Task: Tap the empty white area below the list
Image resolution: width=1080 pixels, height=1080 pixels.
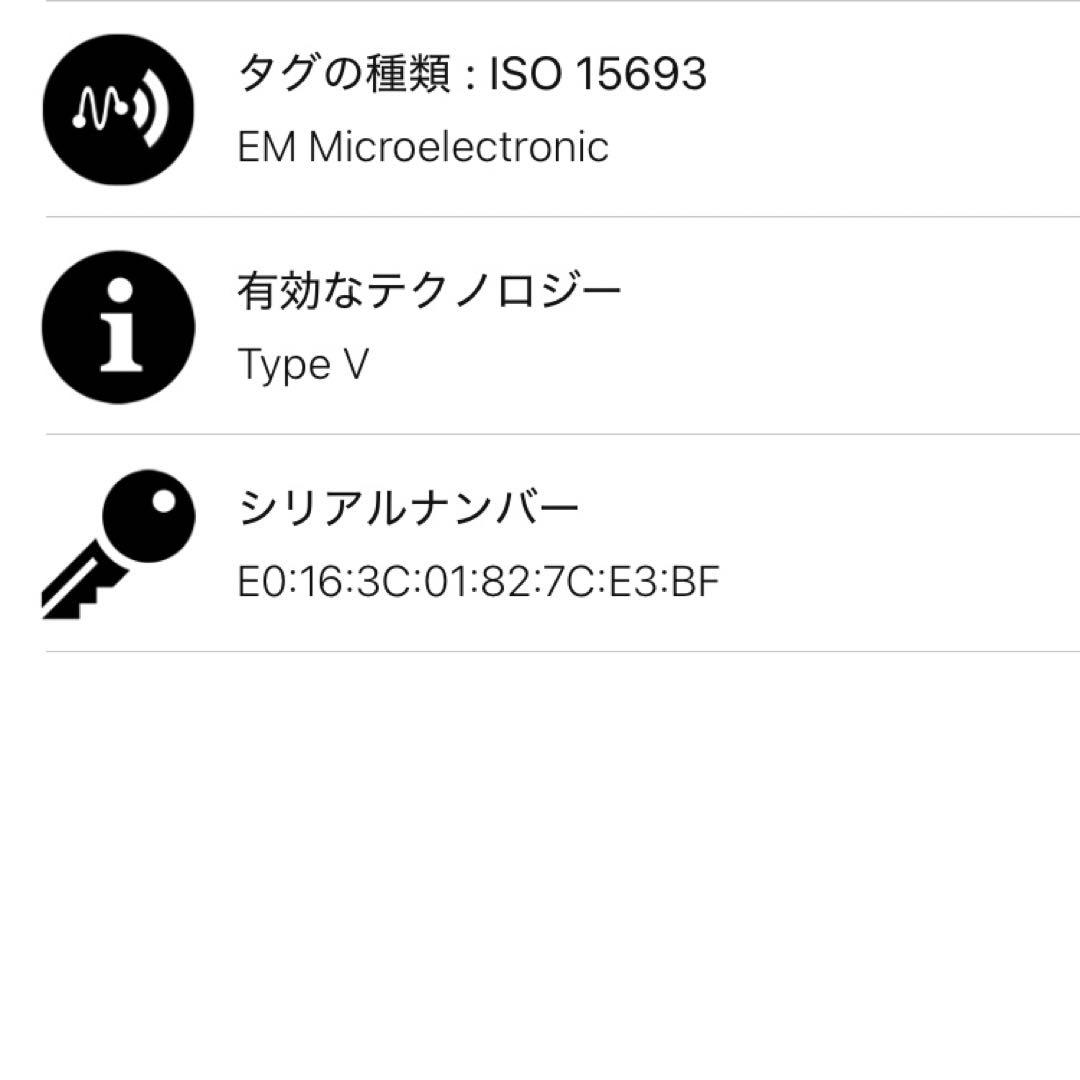Action: pos(540,860)
